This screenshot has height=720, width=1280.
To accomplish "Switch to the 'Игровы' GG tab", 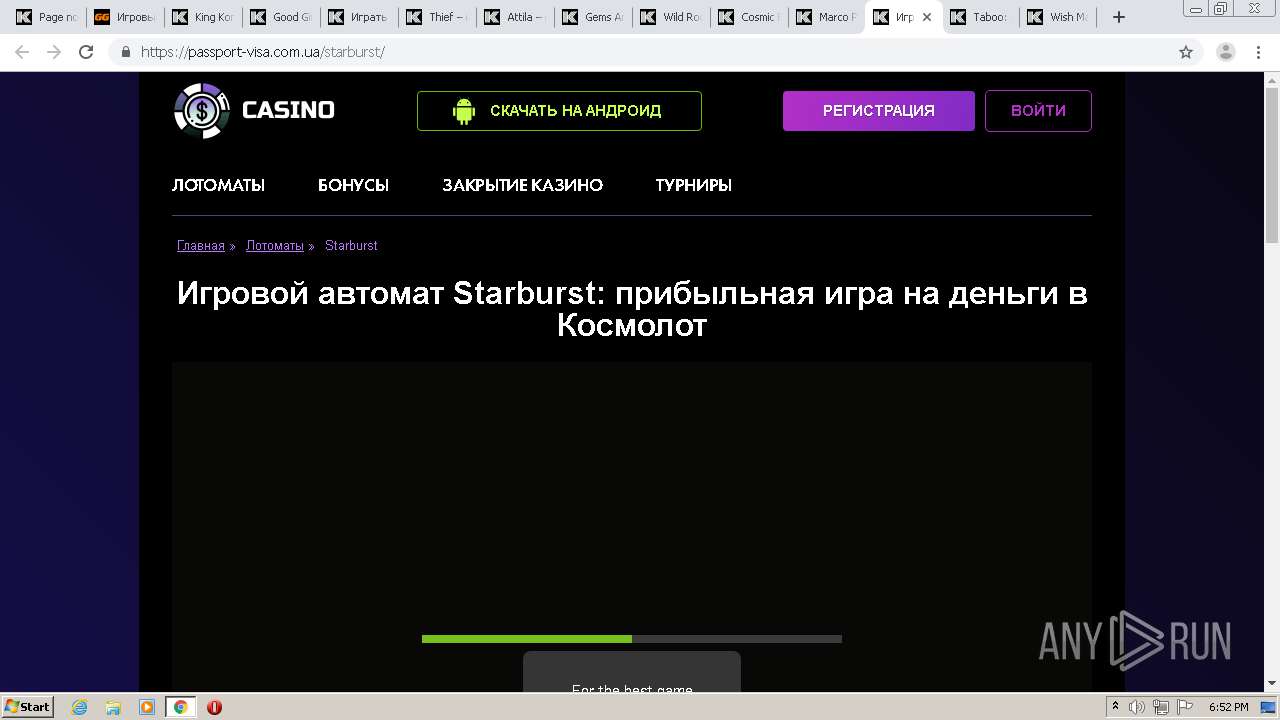I will point(125,17).
